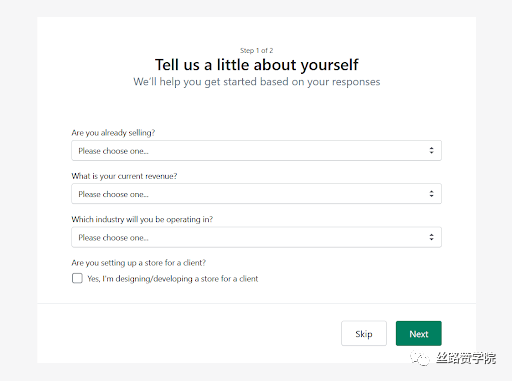This screenshot has width=512, height=381.
Task: Open the current revenue dropdown
Action: click(x=256, y=194)
